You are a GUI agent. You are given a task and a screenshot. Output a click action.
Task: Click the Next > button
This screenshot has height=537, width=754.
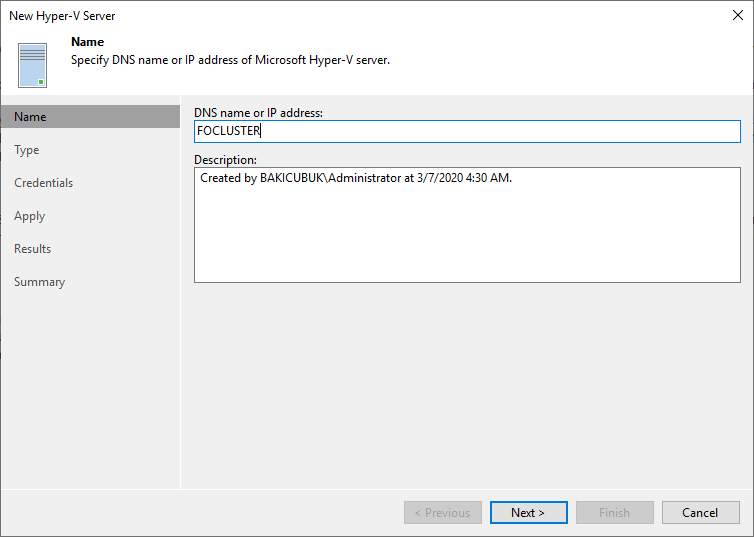[x=528, y=512]
